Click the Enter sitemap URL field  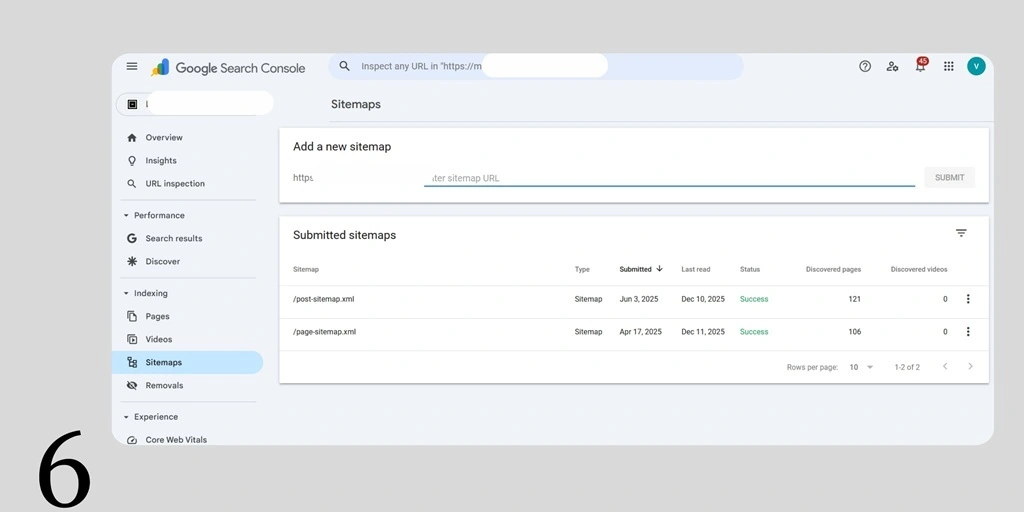point(668,178)
